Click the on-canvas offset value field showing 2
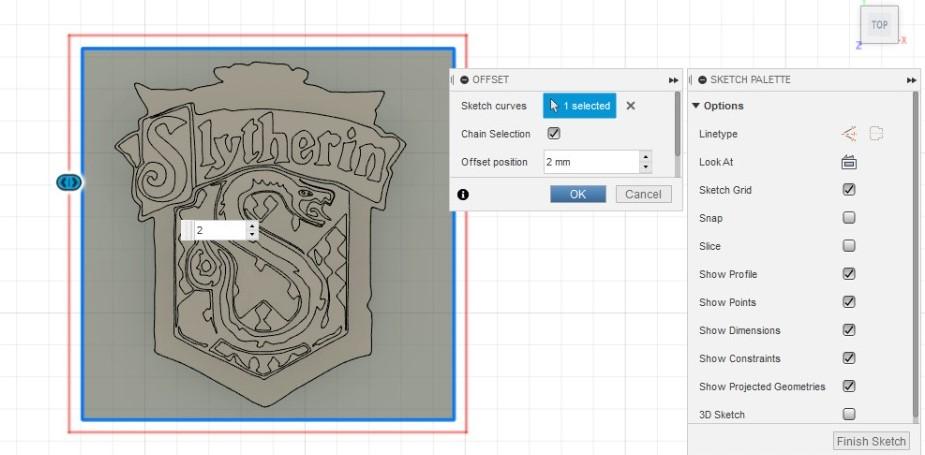 tap(219, 230)
